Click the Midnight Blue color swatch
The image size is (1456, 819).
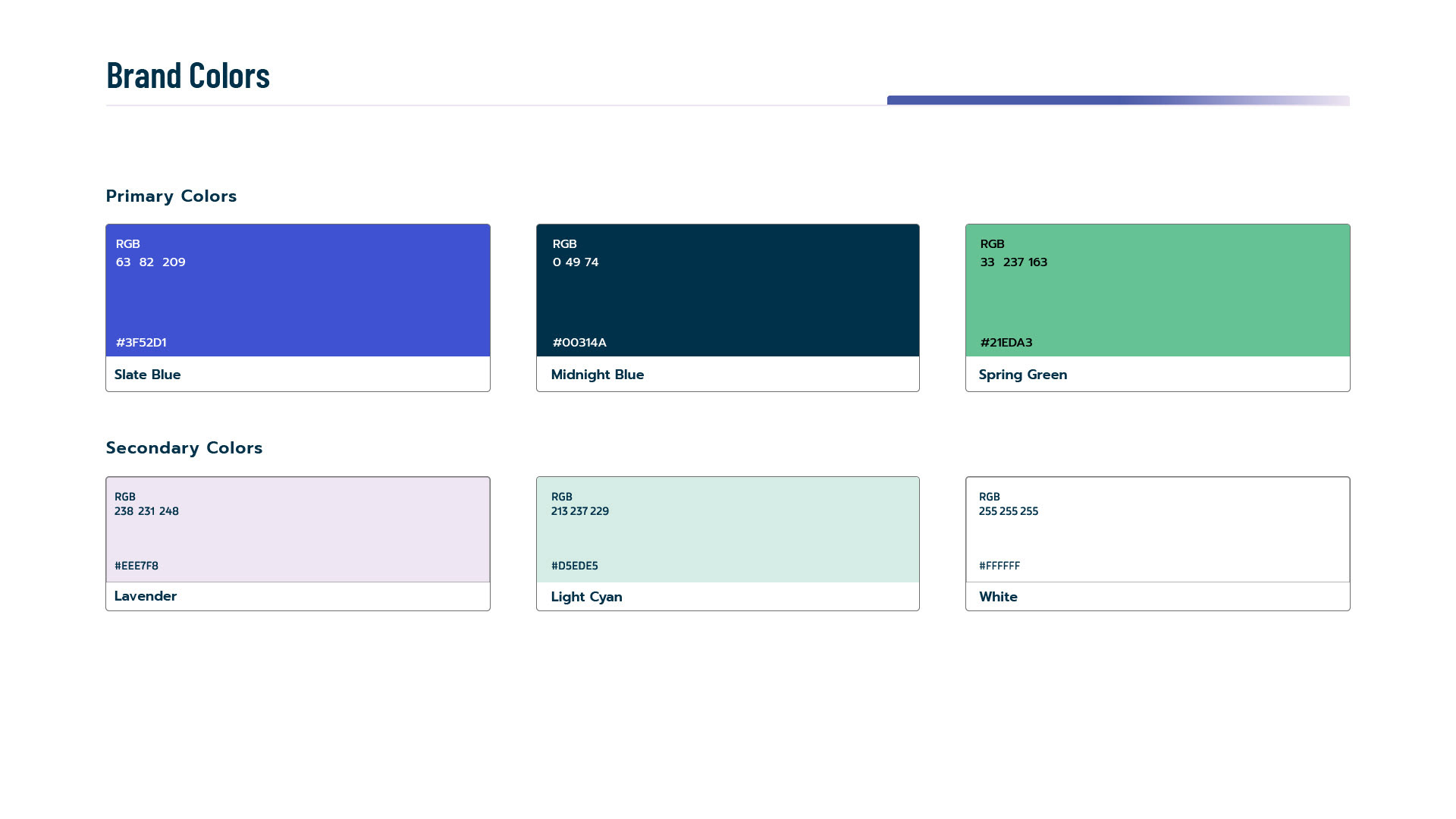coord(728,290)
